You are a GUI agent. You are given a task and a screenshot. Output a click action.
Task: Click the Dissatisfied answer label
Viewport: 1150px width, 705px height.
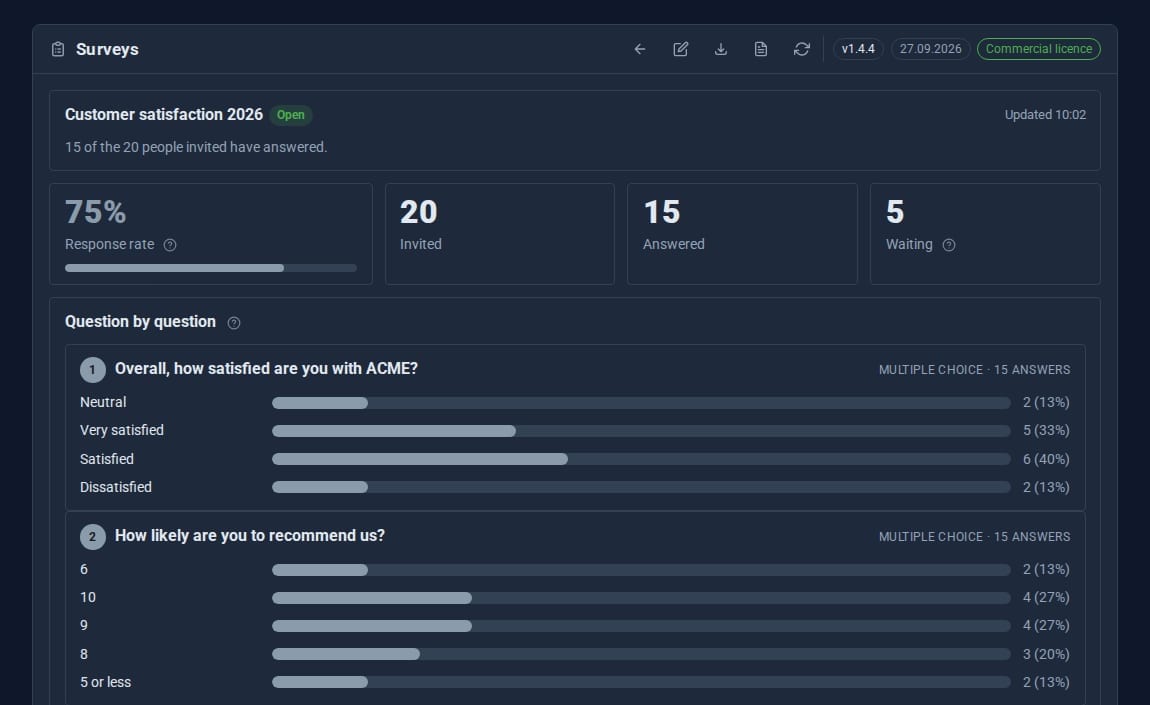click(116, 487)
